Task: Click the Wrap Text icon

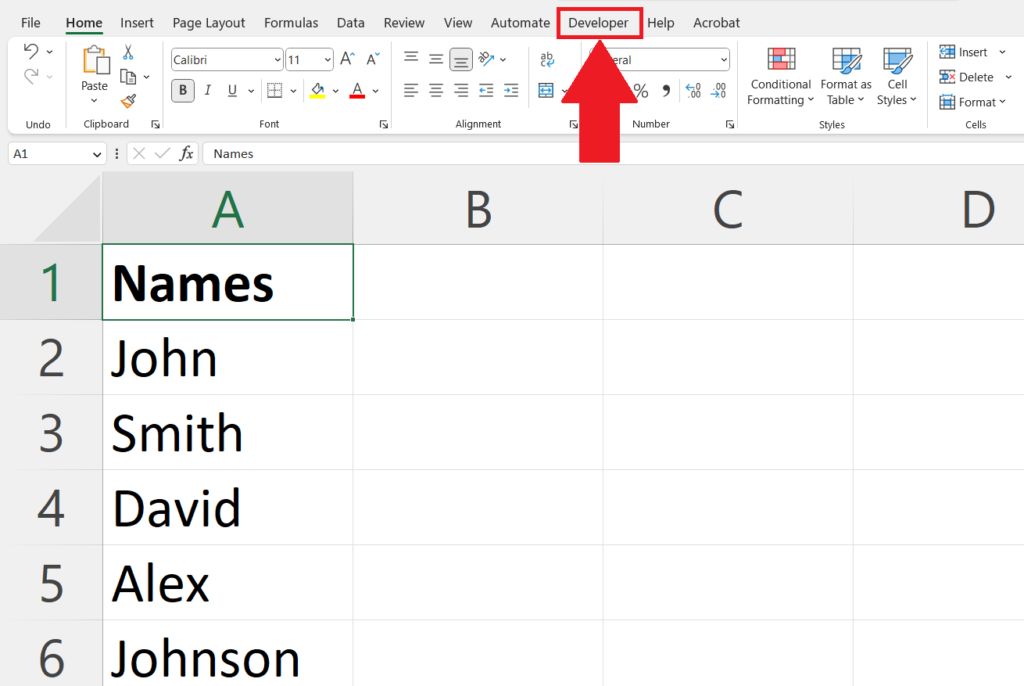Action: [547, 60]
